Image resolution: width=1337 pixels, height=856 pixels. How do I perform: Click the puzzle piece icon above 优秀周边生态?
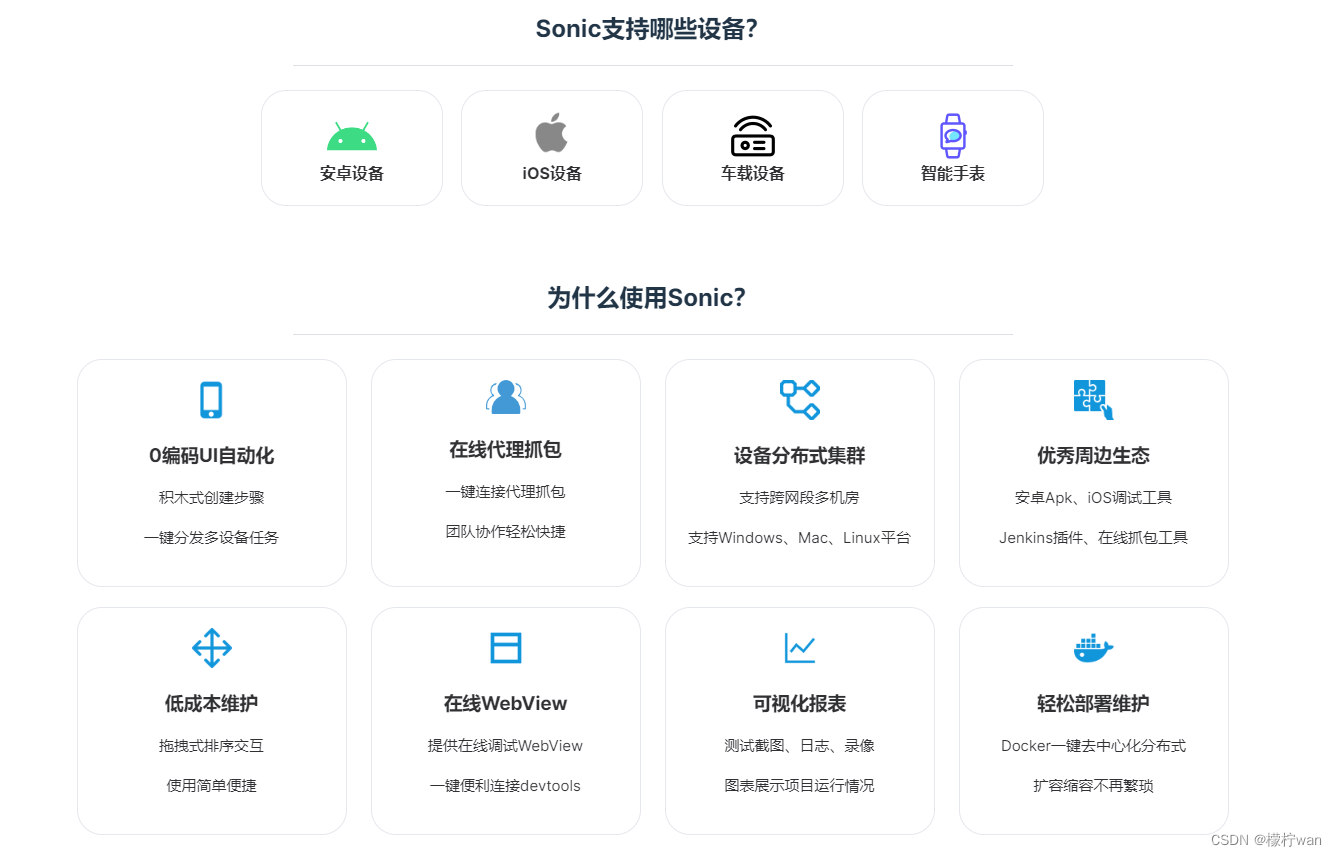[1093, 399]
